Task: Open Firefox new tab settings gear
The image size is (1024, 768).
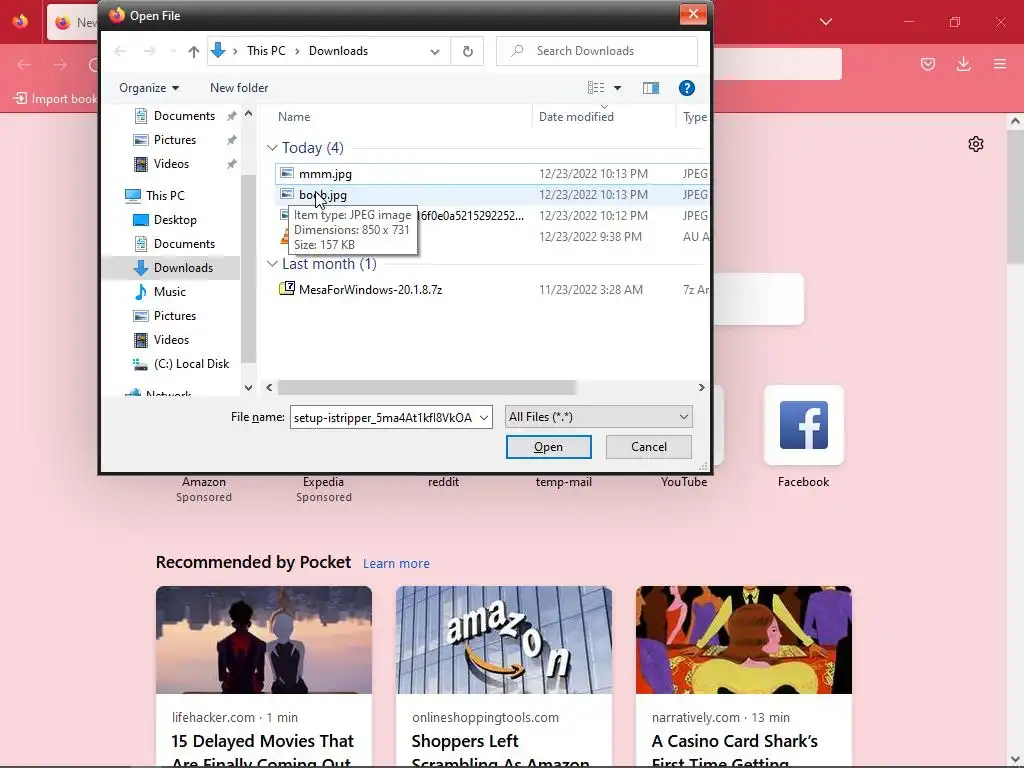Action: [976, 144]
